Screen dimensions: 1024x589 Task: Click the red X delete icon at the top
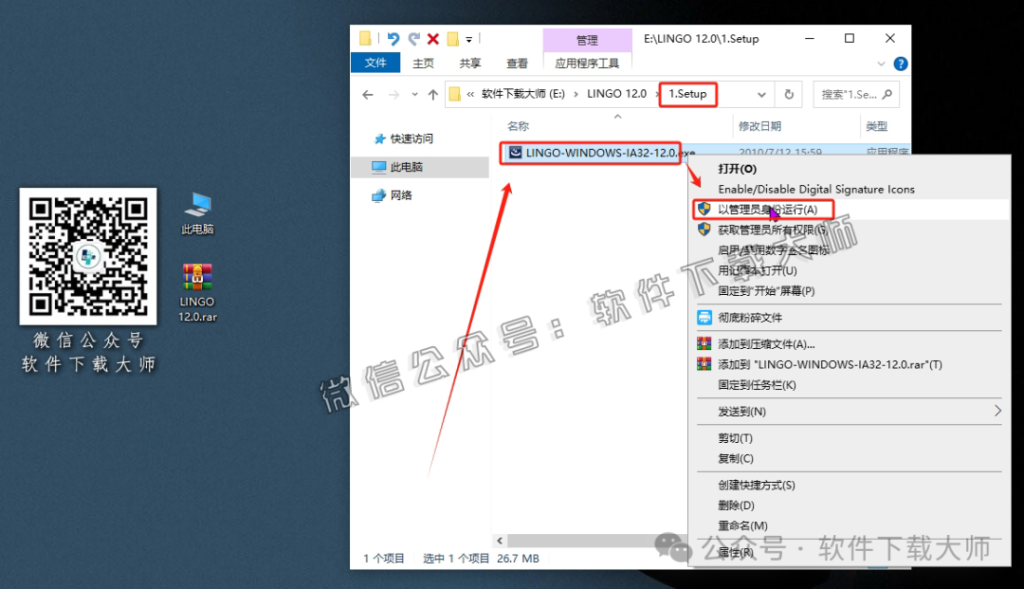coord(432,35)
